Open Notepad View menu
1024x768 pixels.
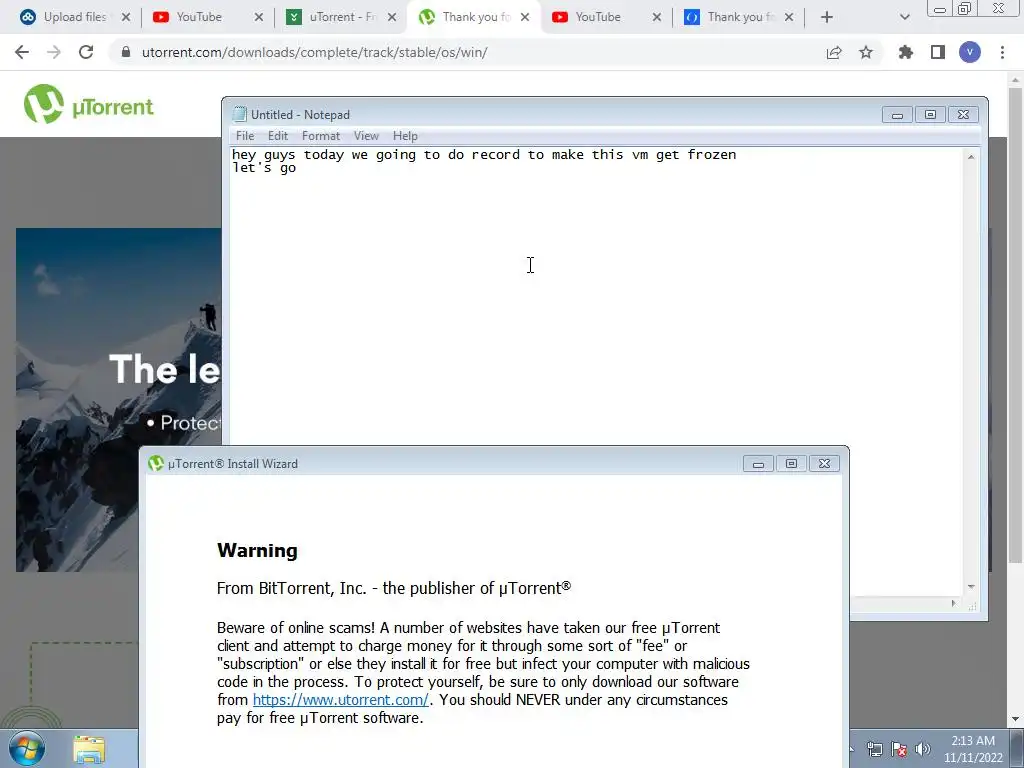366,136
